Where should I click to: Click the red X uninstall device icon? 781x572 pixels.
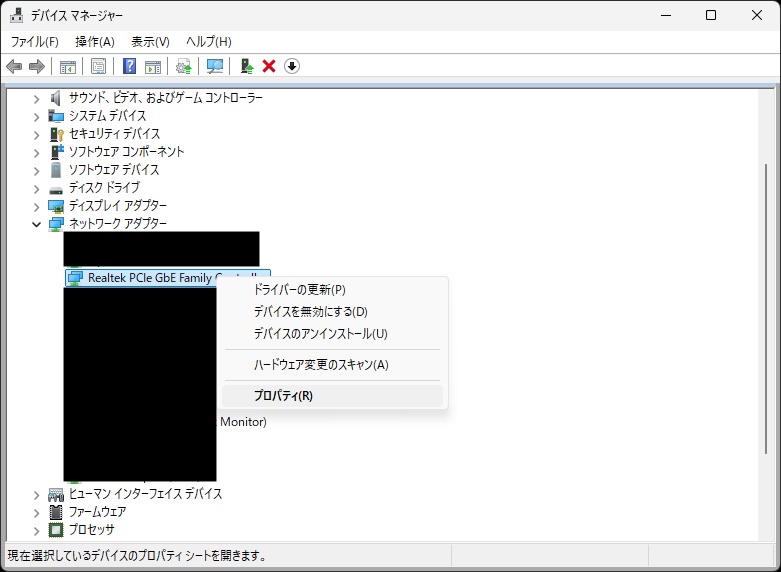click(x=269, y=66)
